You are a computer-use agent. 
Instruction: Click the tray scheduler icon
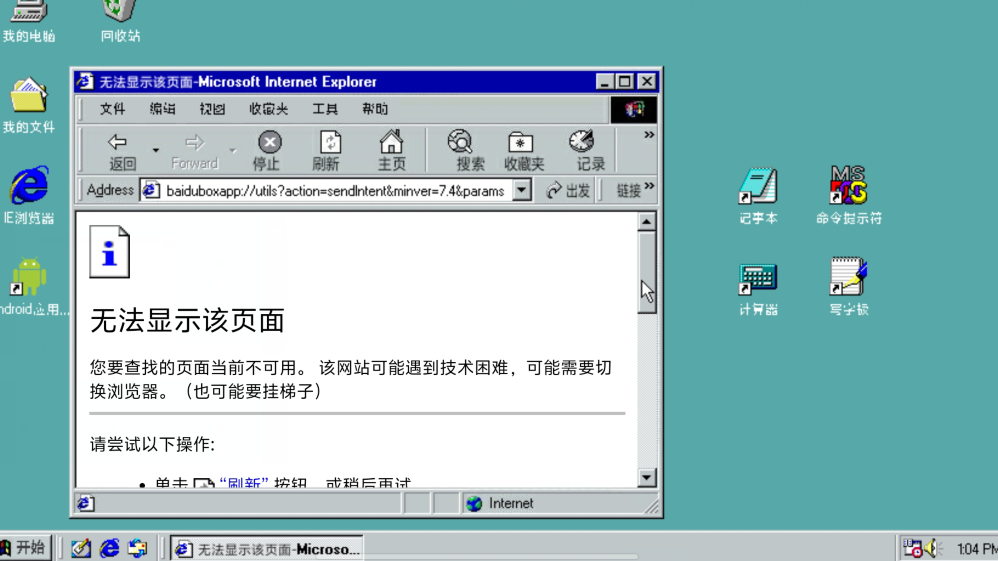tap(913, 548)
